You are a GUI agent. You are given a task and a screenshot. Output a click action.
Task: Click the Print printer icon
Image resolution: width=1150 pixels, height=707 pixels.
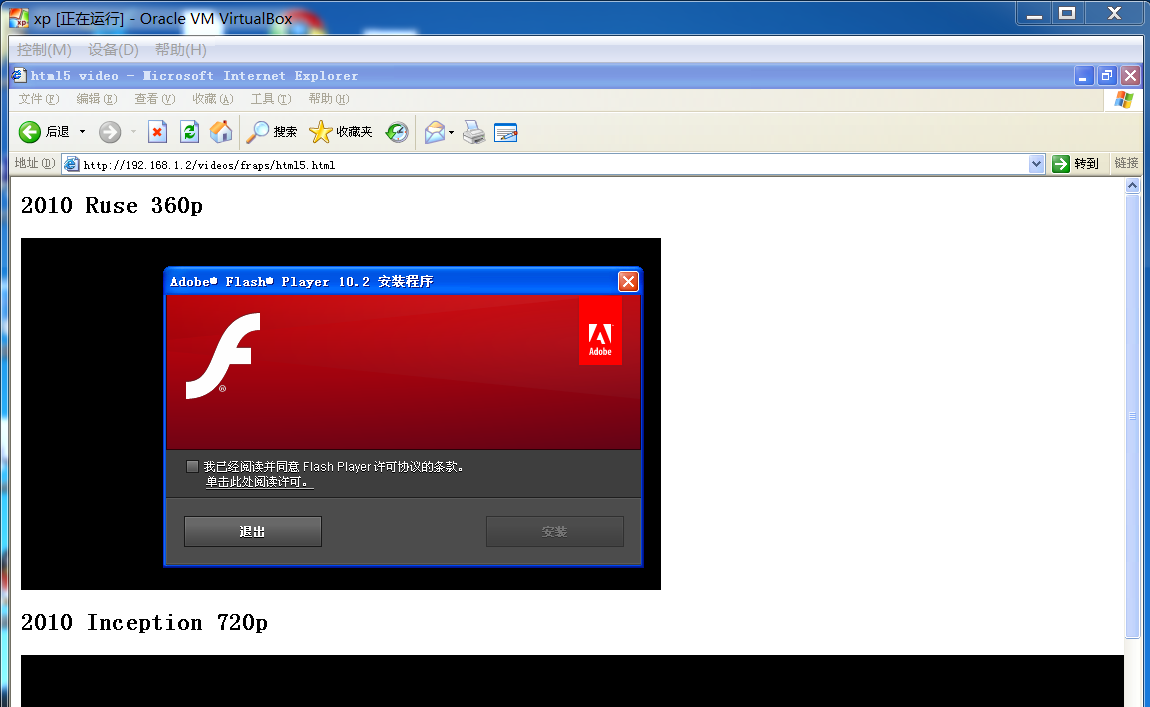tap(474, 132)
